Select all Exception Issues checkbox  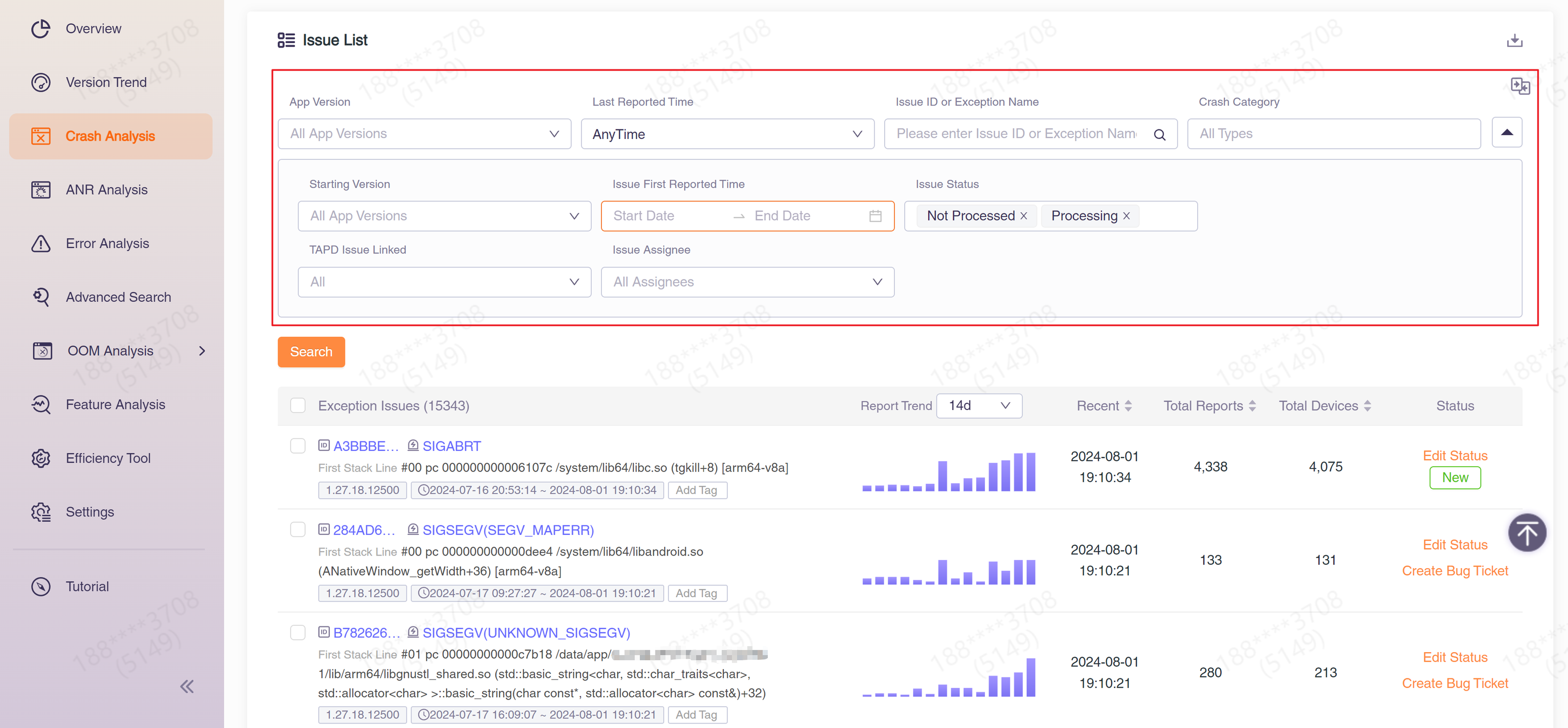tap(297, 405)
